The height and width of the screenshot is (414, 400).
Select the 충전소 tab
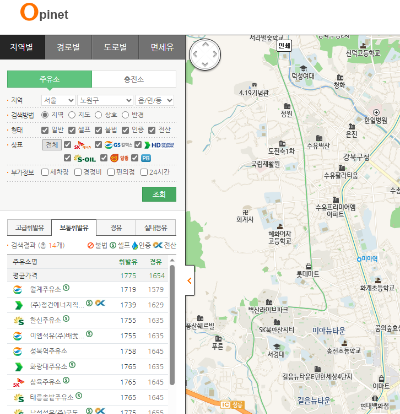(x=134, y=79)
